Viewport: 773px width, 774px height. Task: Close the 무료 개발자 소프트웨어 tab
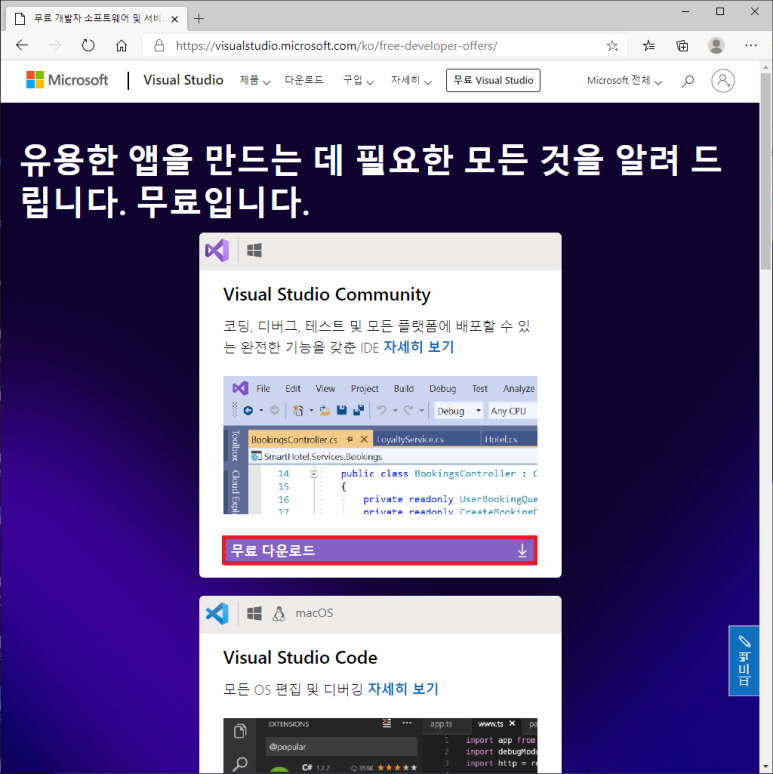(x=174, y=19)
